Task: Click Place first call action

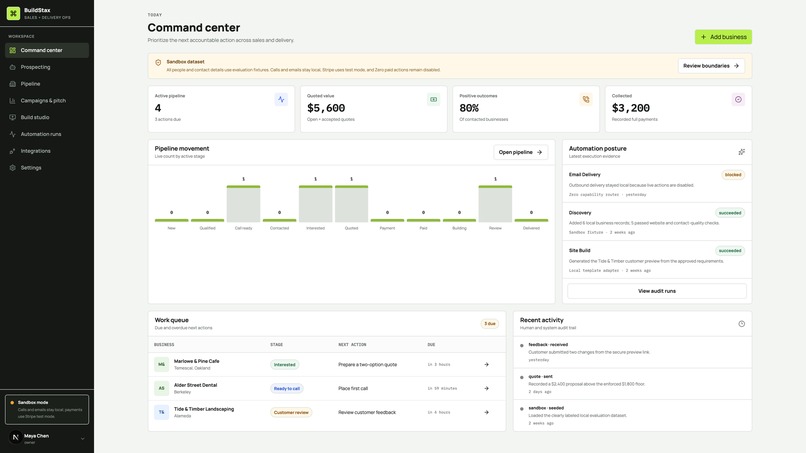Action: [353, 389]
